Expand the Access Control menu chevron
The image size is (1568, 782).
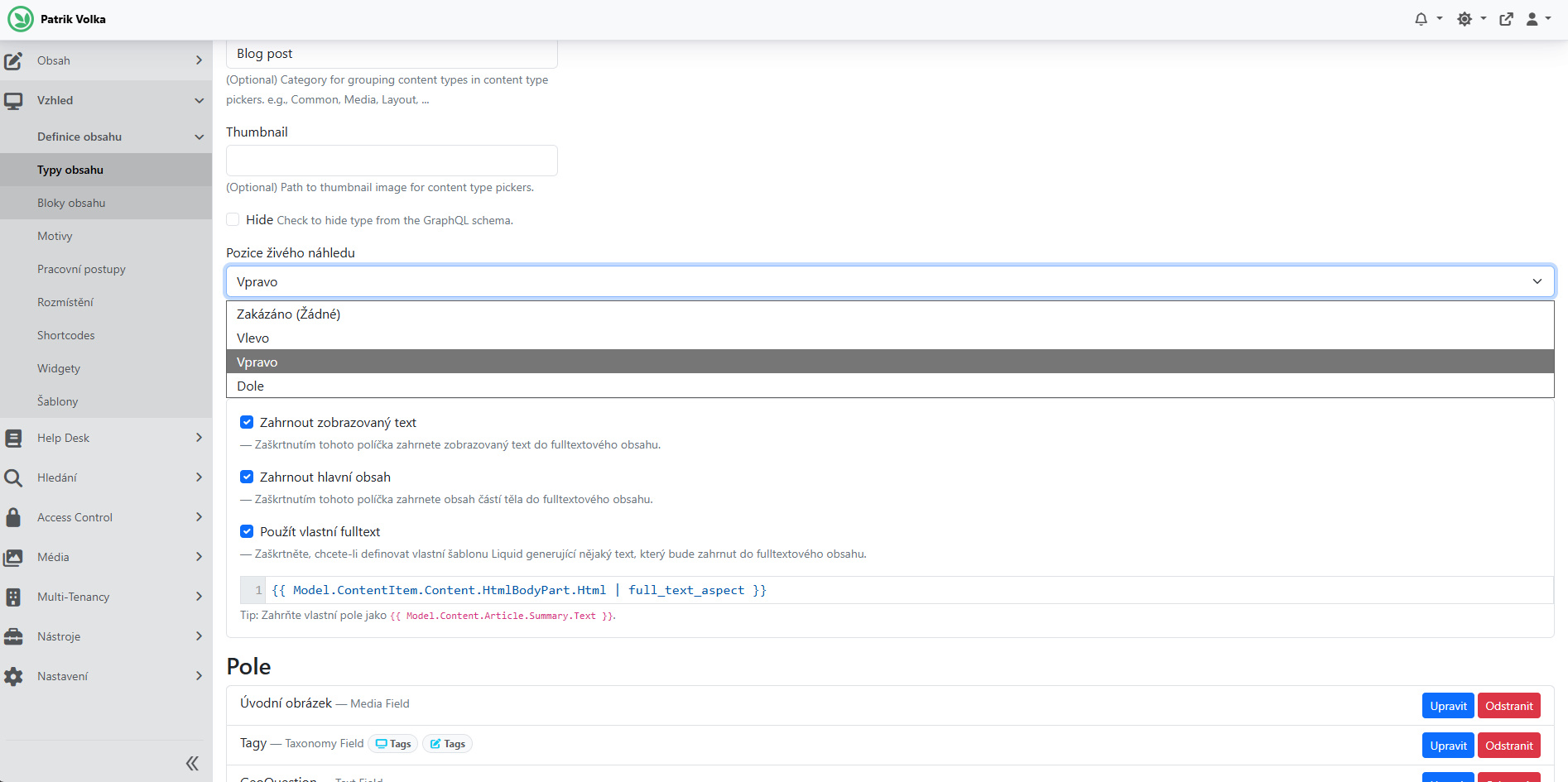pyautogui.click(x=199, y=517)
